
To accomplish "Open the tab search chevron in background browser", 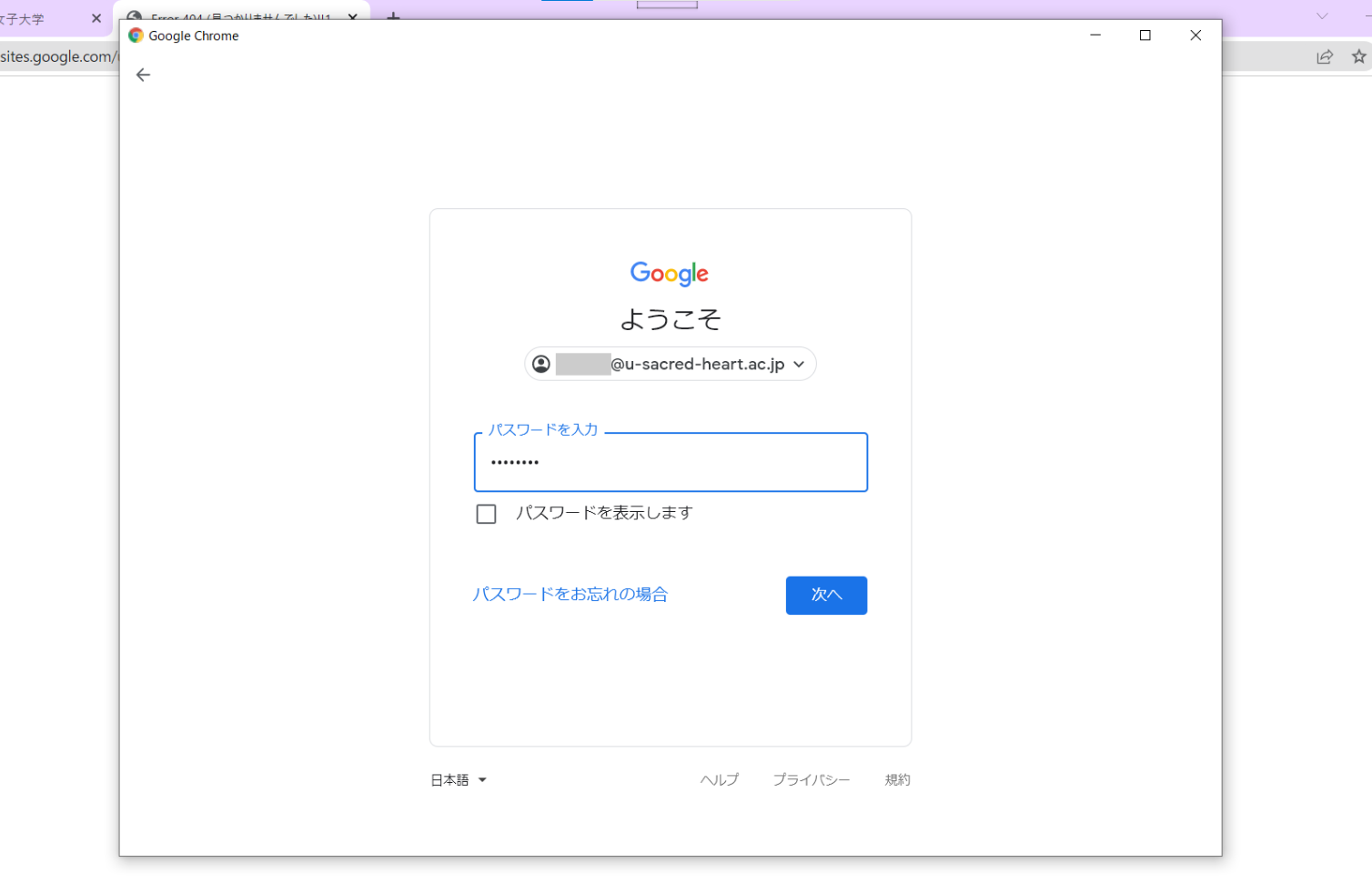I will coord(1322,16).
